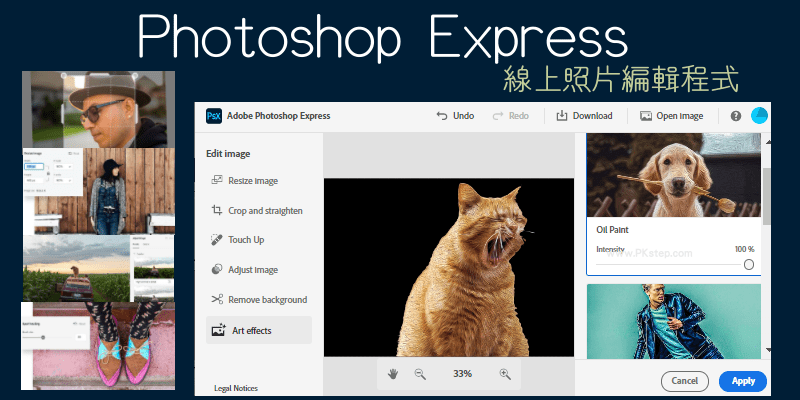Select the Art effects option
This screenshot has width=800, height=400.
[259, 330]
